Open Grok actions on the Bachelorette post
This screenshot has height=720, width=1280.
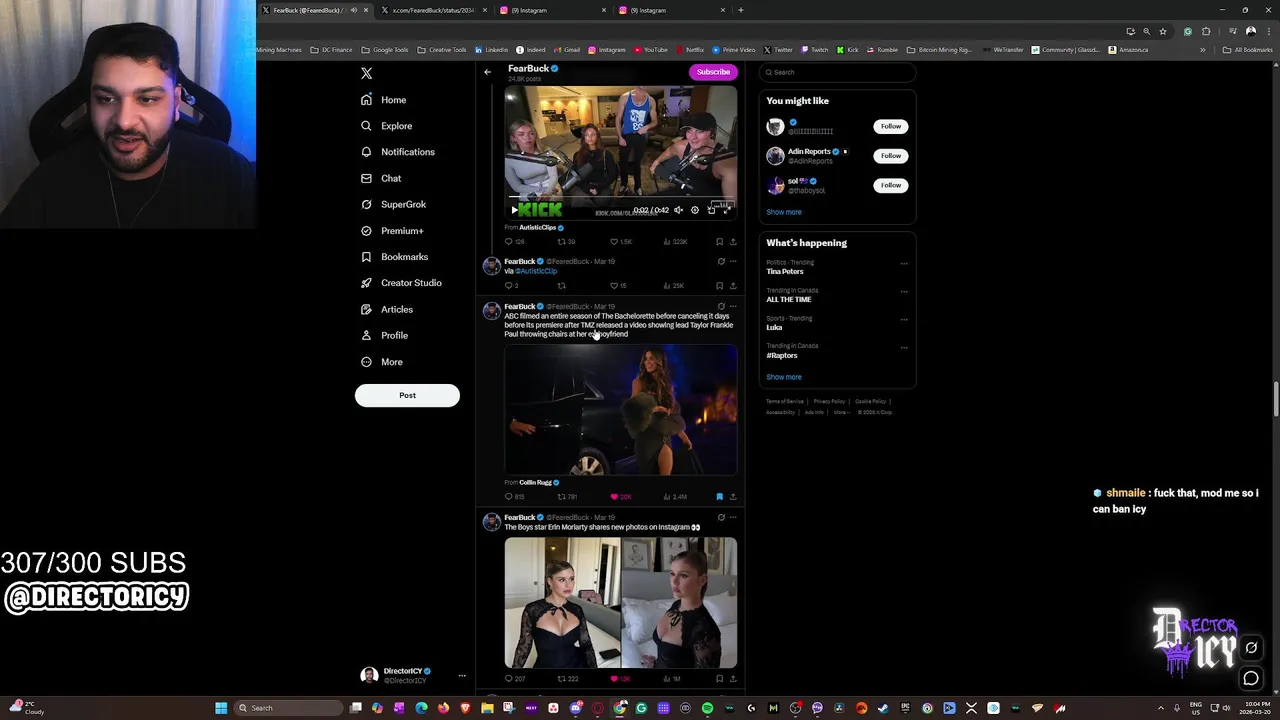click(721, 307)
